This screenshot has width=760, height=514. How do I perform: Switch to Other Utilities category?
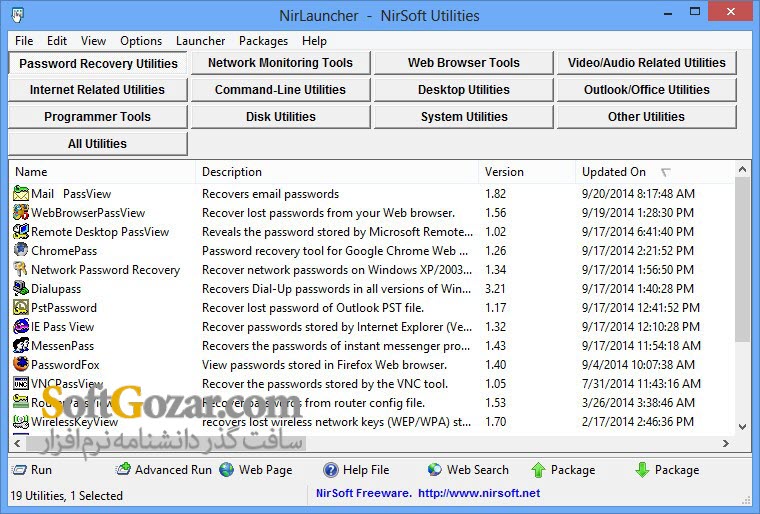[647, 117]
